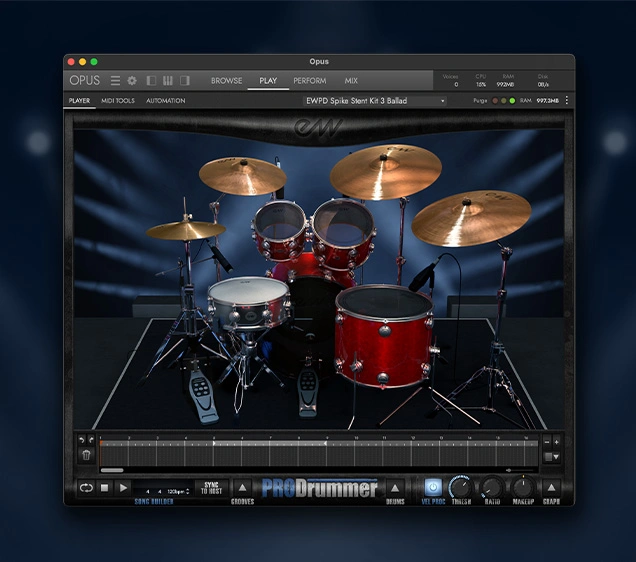
Task: Click the trash can delete icon
Action: point(86,455)
